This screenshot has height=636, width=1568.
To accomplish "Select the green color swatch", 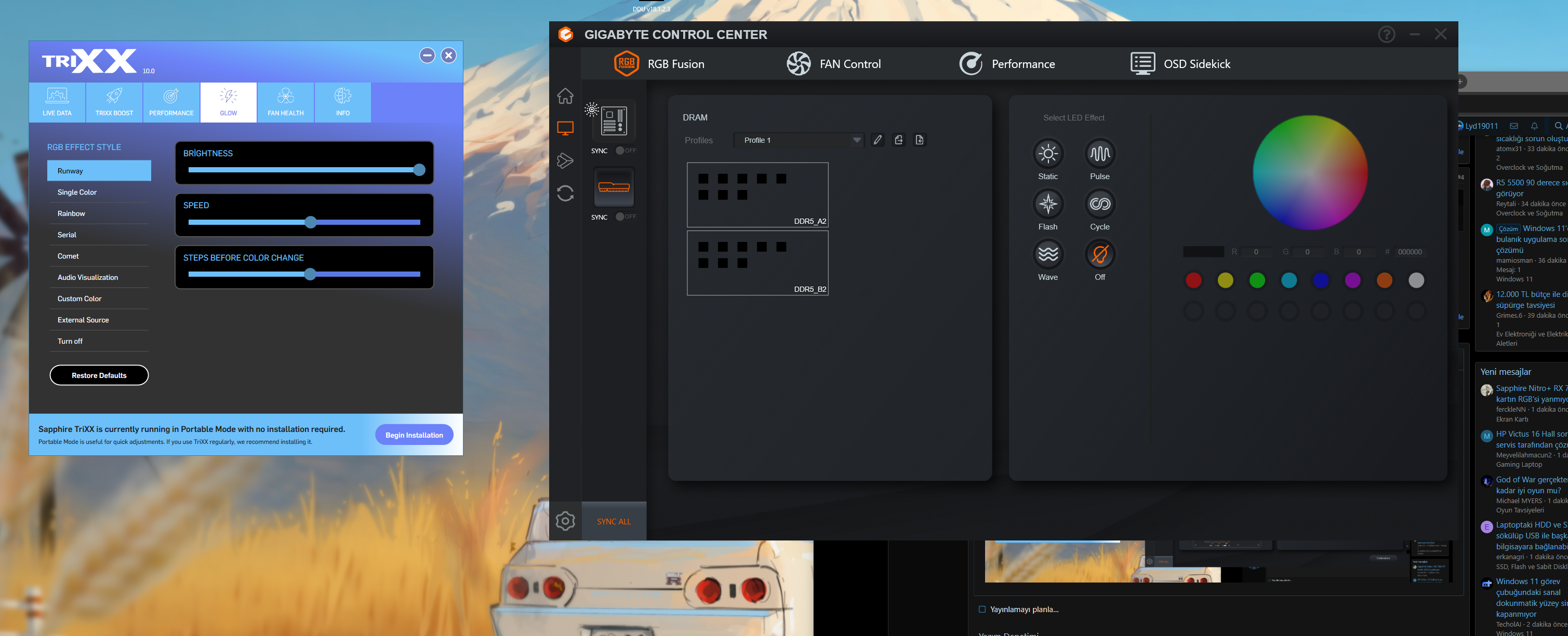I will click(1257, 280).
